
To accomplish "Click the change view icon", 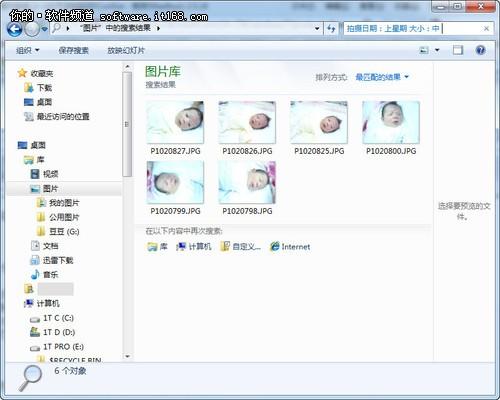I will pyautogui.click(x=424, y=50).
